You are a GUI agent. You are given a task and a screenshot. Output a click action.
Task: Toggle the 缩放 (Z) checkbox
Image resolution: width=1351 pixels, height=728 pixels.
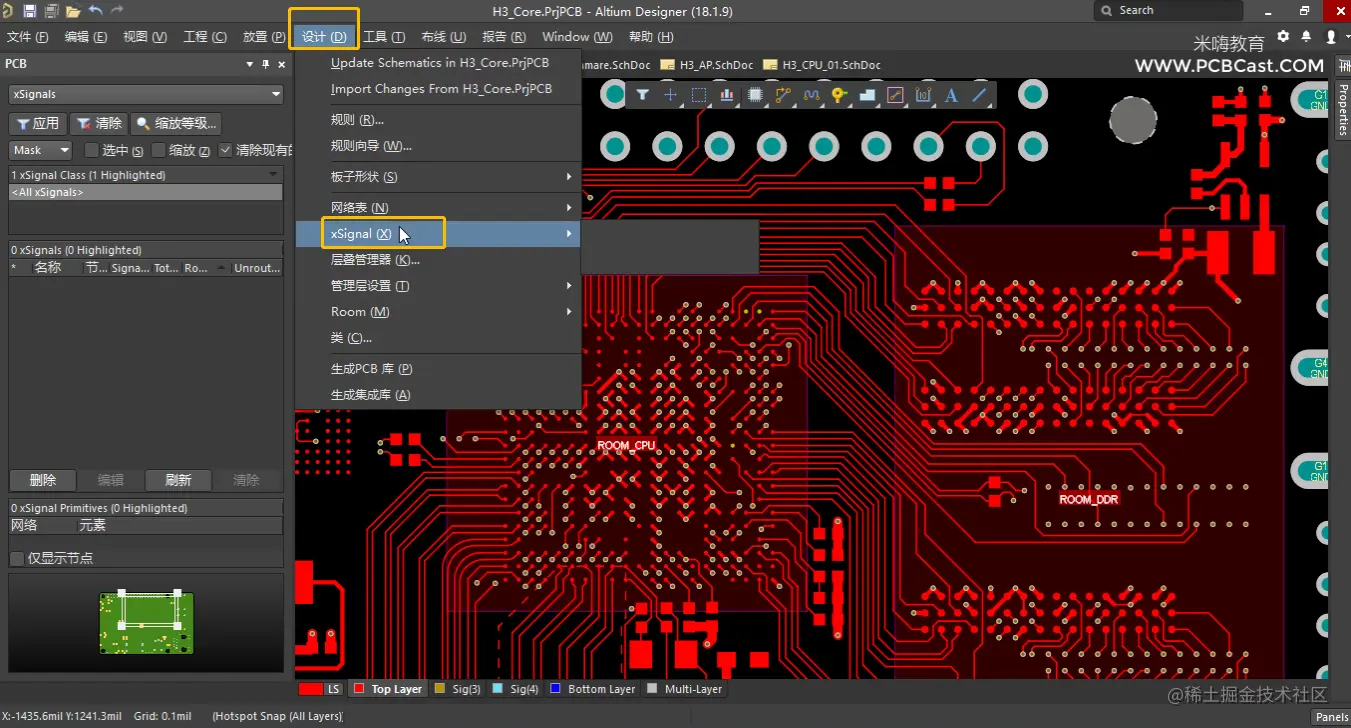click(x=158, y=150)
